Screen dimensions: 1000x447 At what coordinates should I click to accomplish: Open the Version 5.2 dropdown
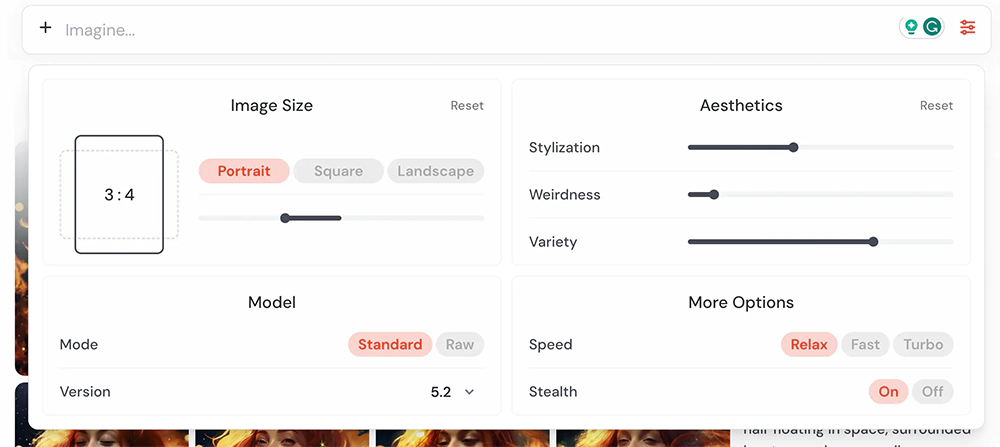(441, 392)
